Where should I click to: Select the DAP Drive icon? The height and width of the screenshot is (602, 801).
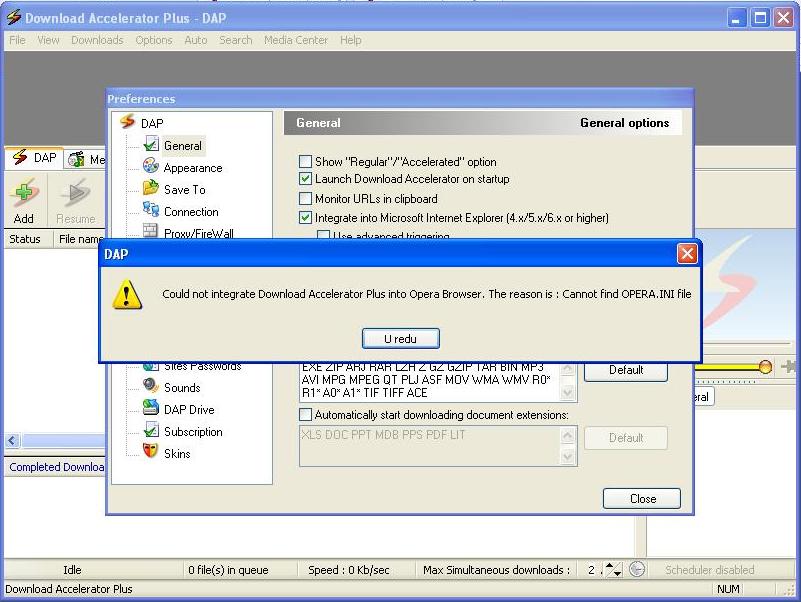pos(151,409)
